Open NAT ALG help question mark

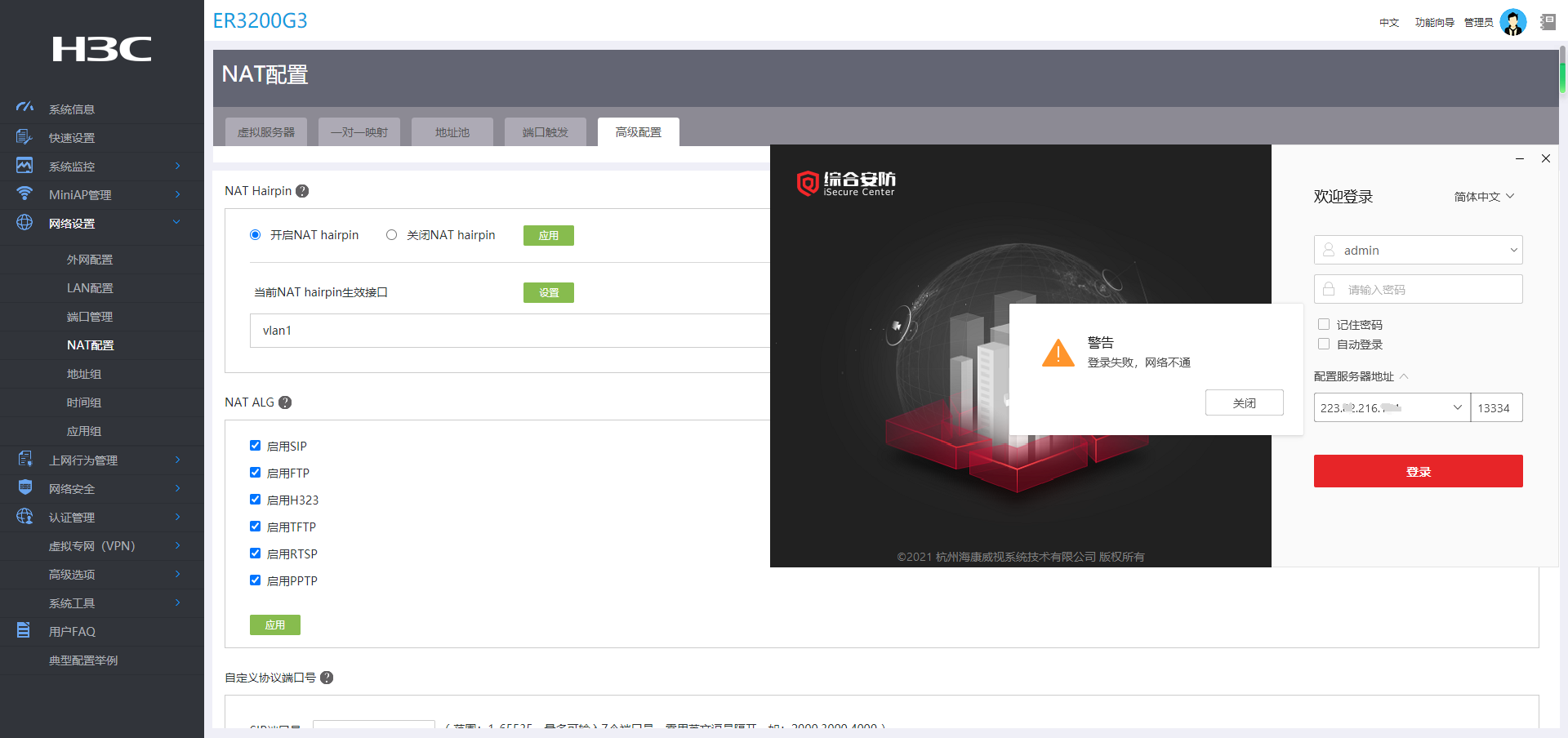pos(285,402)
